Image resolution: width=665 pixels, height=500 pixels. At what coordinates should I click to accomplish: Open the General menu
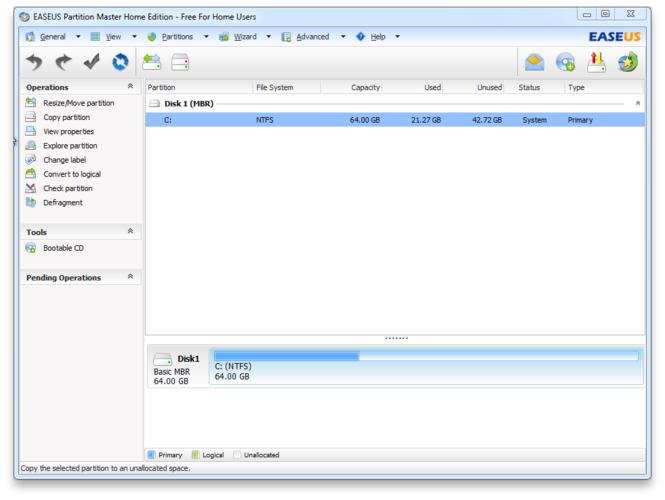53,37
